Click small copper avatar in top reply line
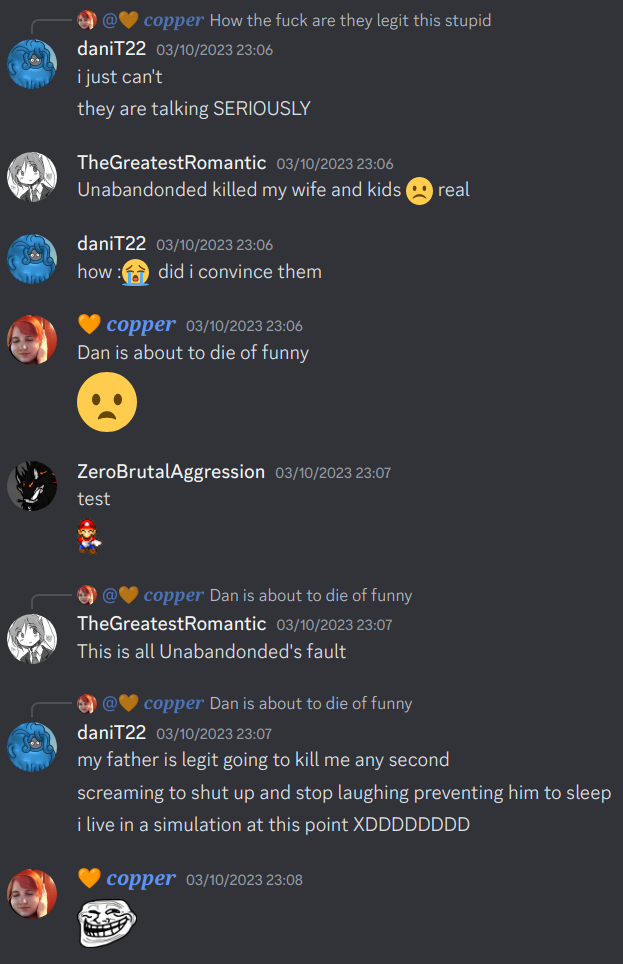The image size is (623, 964). coord(87,20)
